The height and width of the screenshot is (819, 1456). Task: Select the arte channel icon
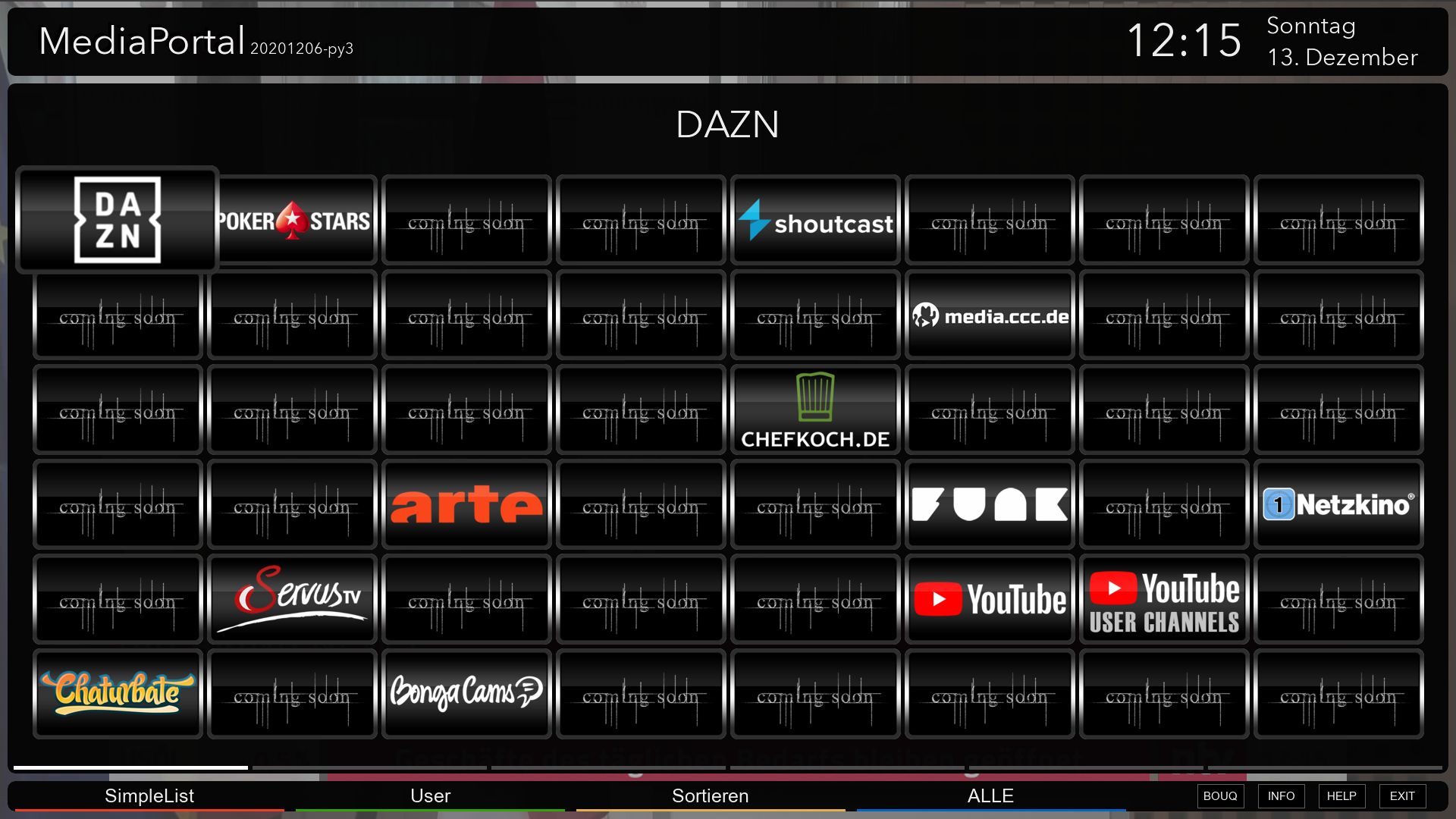coord(466,505)
